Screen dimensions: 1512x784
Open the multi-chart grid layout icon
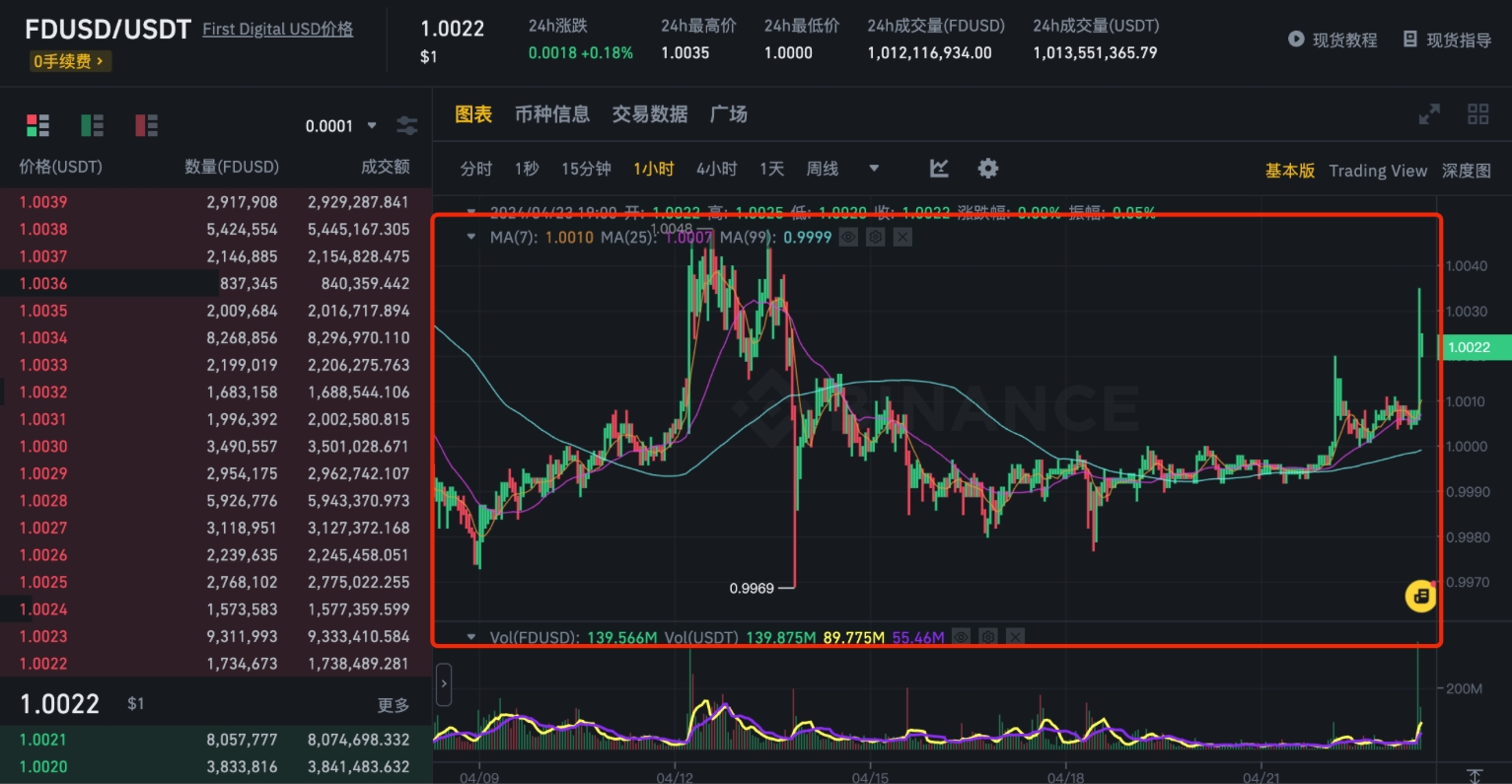point(1477,114)
